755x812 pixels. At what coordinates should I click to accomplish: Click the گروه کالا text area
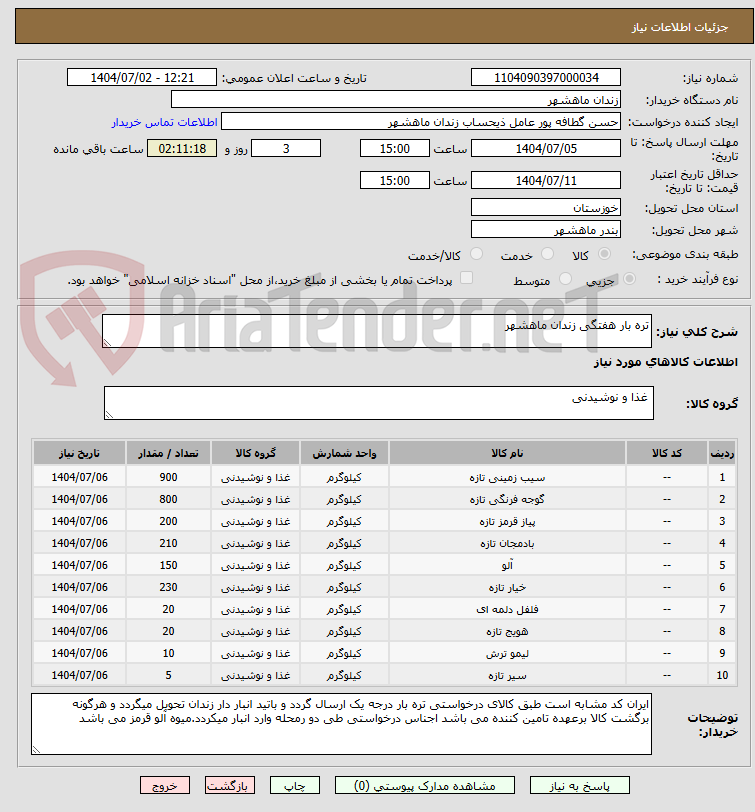tap(379, 402)
